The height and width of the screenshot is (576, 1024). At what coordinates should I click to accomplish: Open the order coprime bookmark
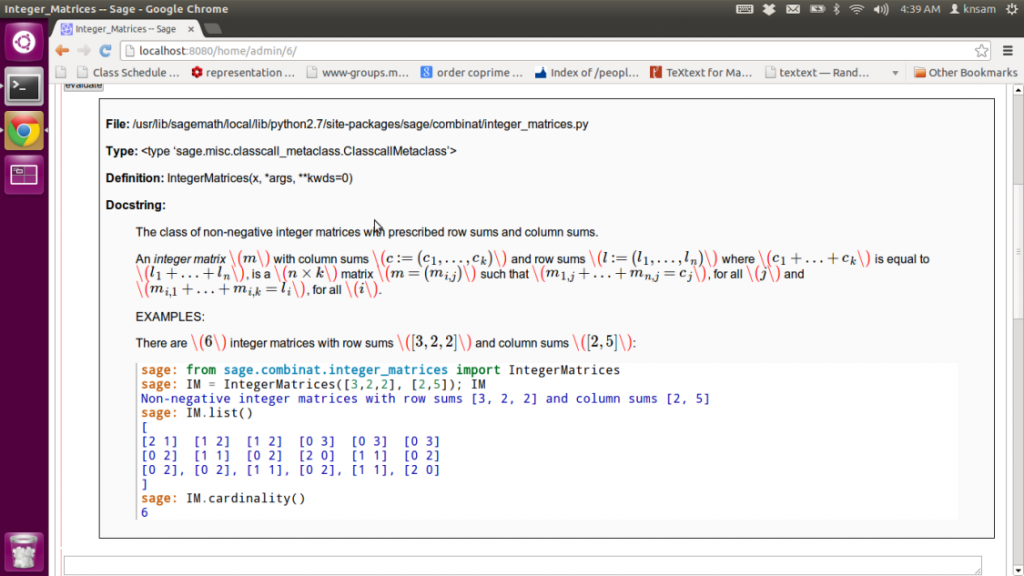(472, 72)
